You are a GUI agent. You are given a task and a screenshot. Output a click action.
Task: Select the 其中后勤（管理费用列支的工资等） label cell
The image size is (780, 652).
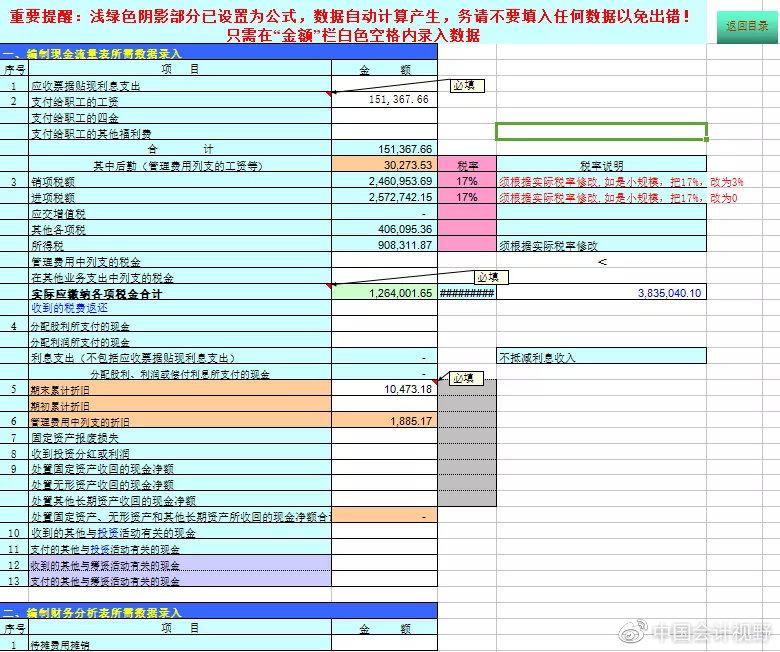coord(180,164)
